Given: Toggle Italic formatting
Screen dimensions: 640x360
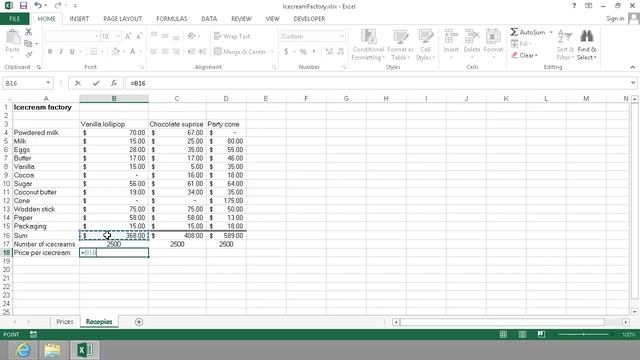Looking at the screenshot, I should pos(61,51).
